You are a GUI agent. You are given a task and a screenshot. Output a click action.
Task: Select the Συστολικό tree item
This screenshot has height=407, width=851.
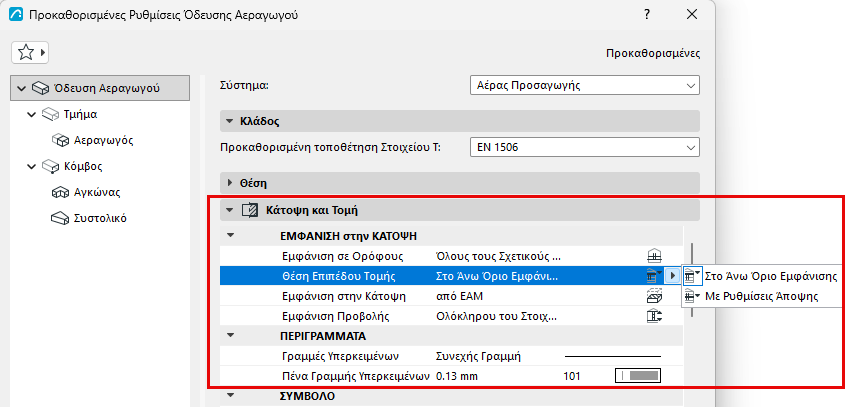point(100,219)
